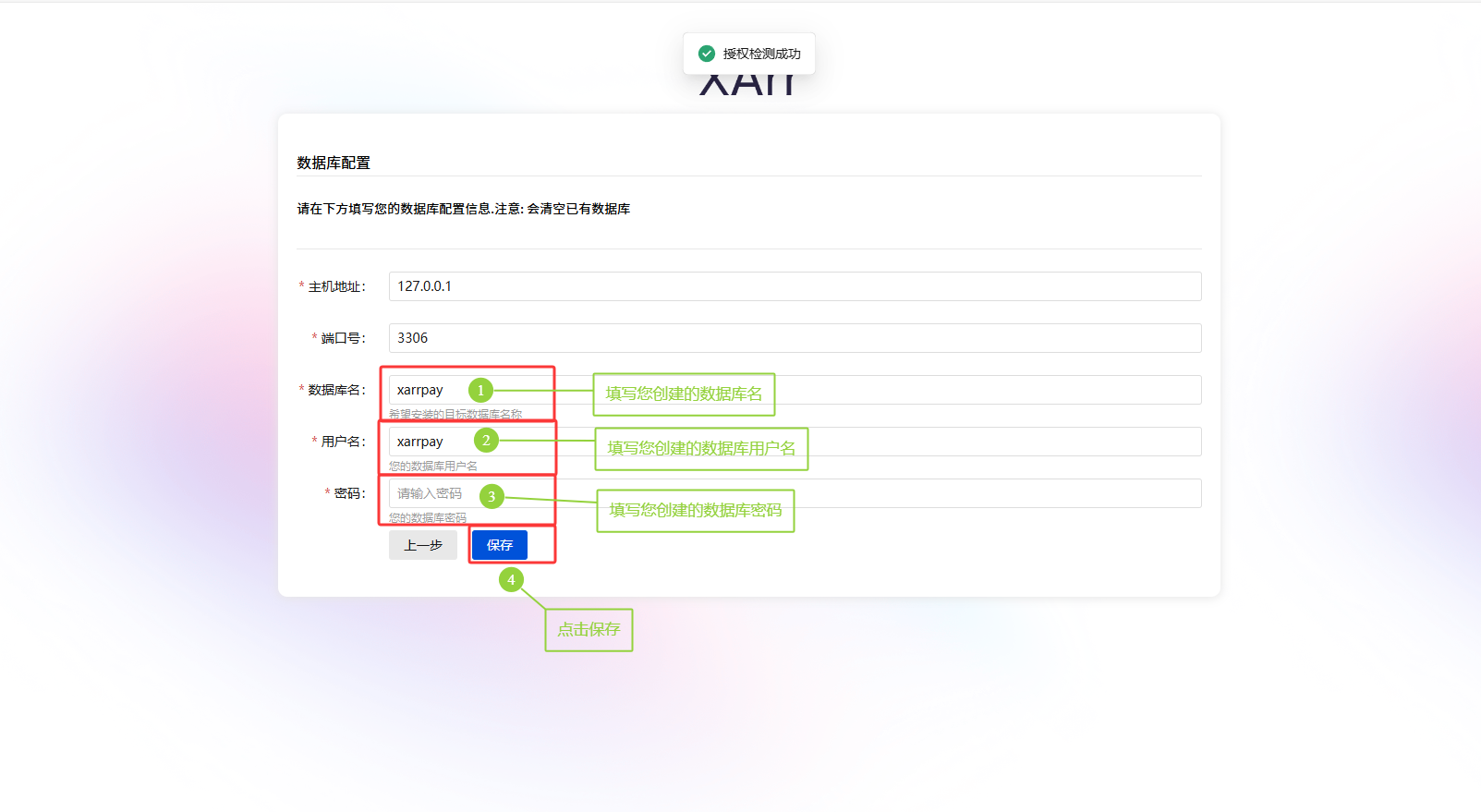Viewport: 1481px width, 812px height.
Task: Click the XArr logo at top
Action: 747,85
